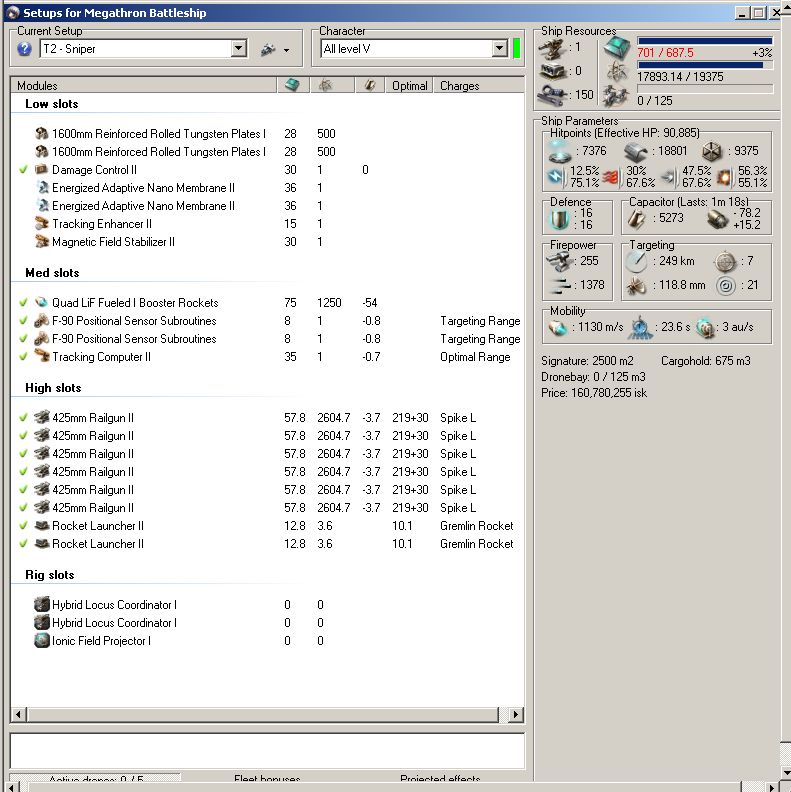
Task: Toggle the Damage Control II active checkmark
Action: tap(23, 170)
